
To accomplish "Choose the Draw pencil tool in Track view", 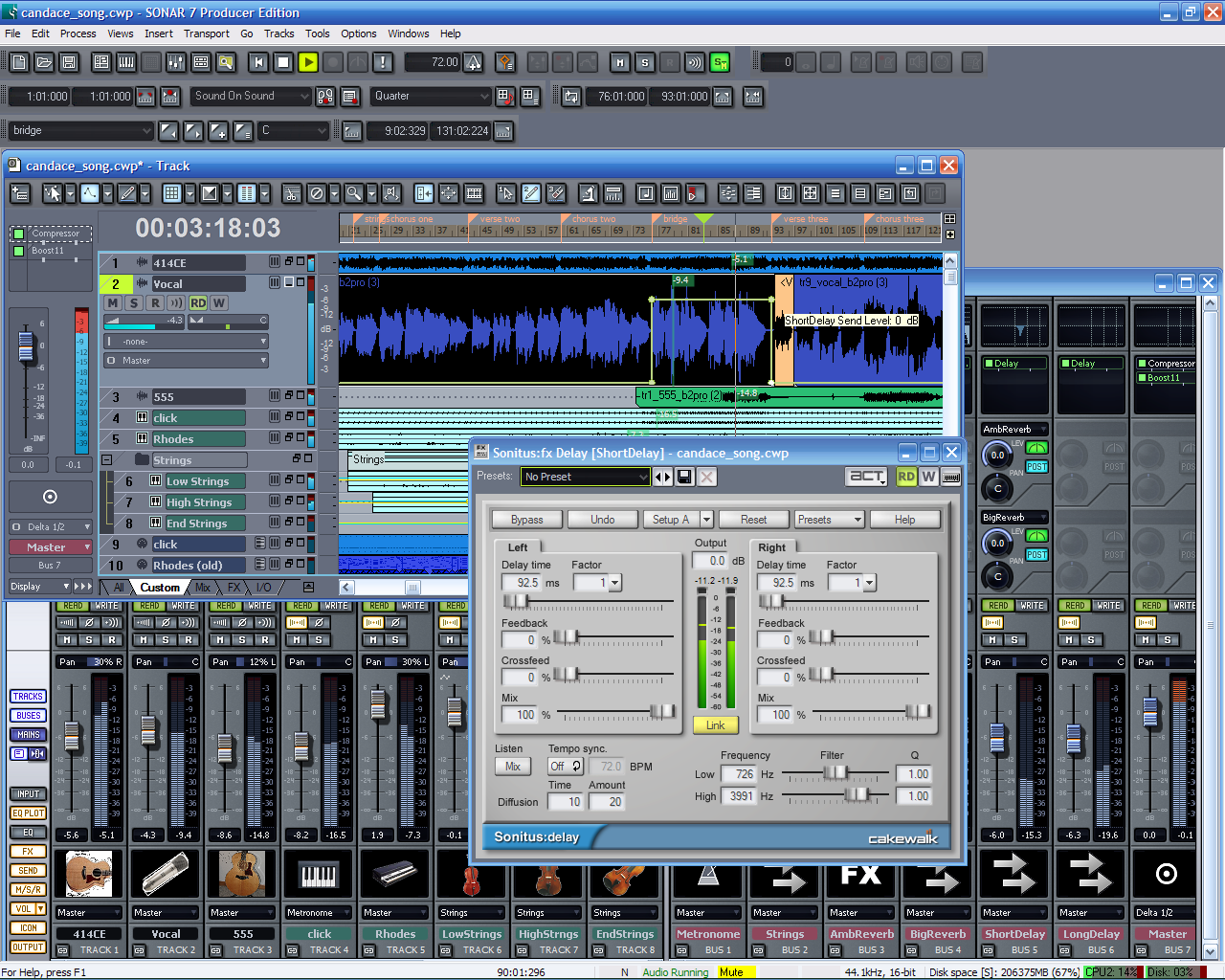I will tap(126, 193).
